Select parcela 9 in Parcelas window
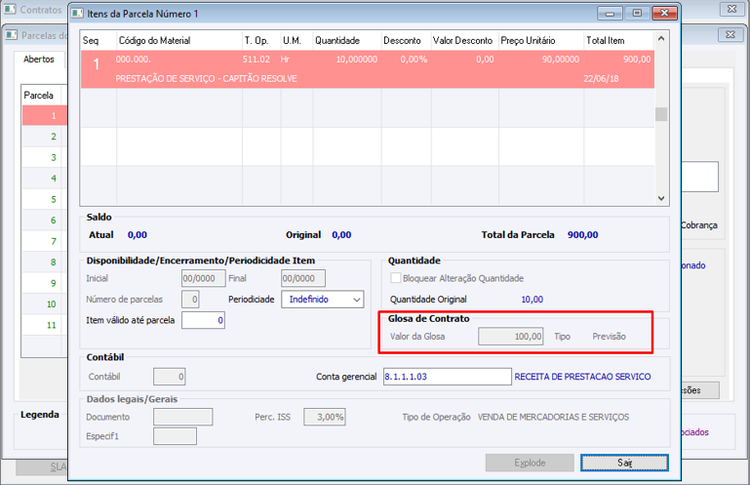This screenshot has height=485, width=750. click(x=44, y=283)
